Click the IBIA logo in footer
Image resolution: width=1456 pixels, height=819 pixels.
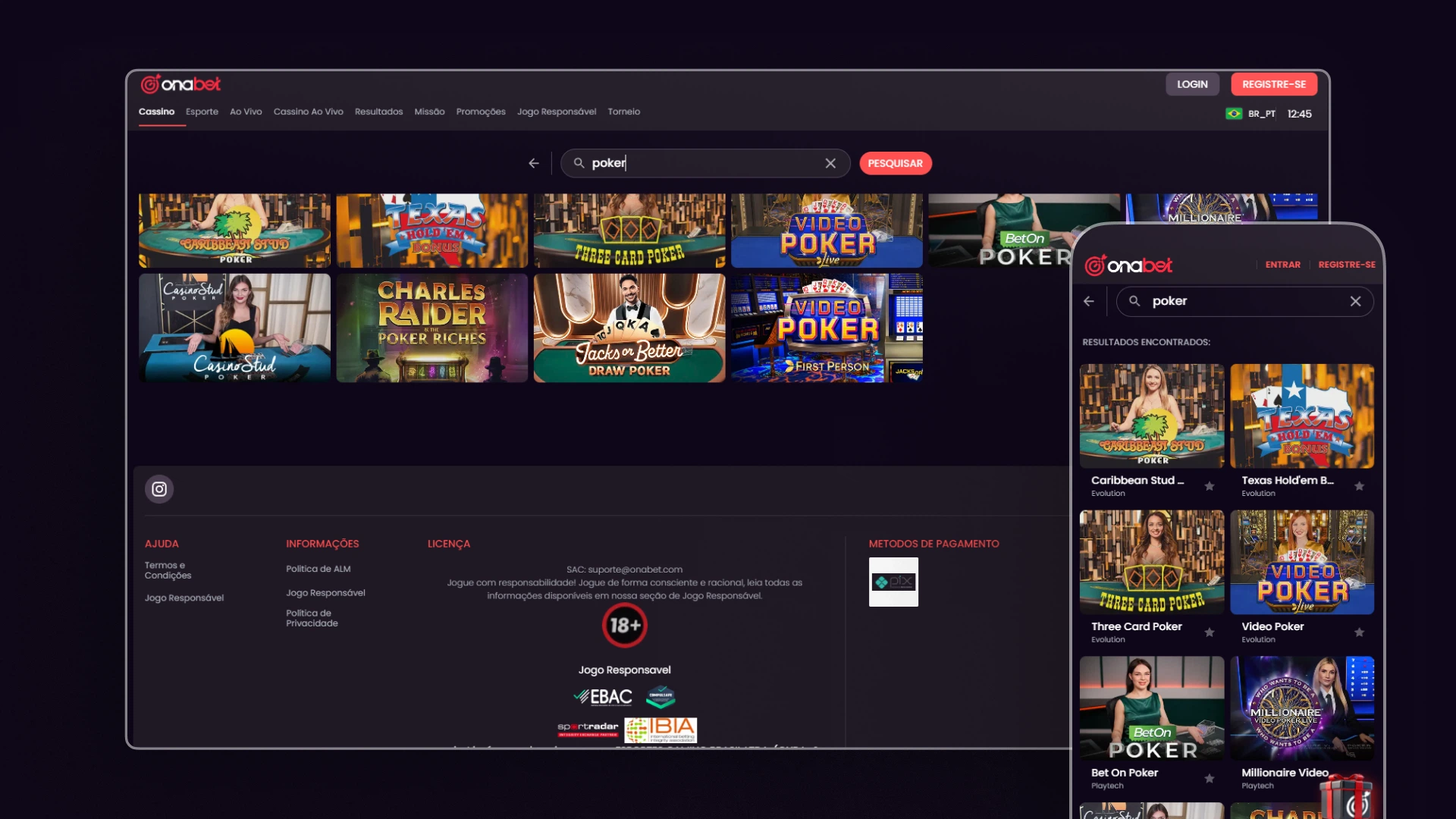coord(661,730)
